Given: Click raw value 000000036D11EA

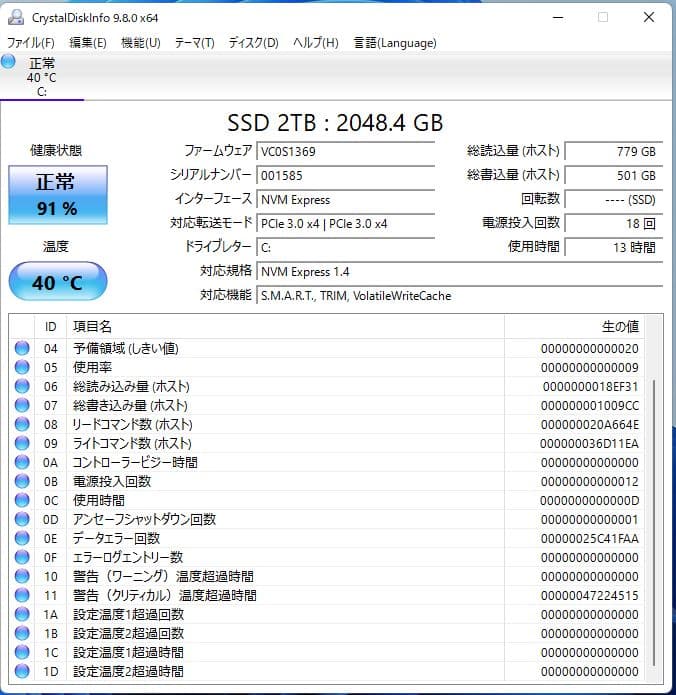Looking at the screenshot, I should point(590,444).
